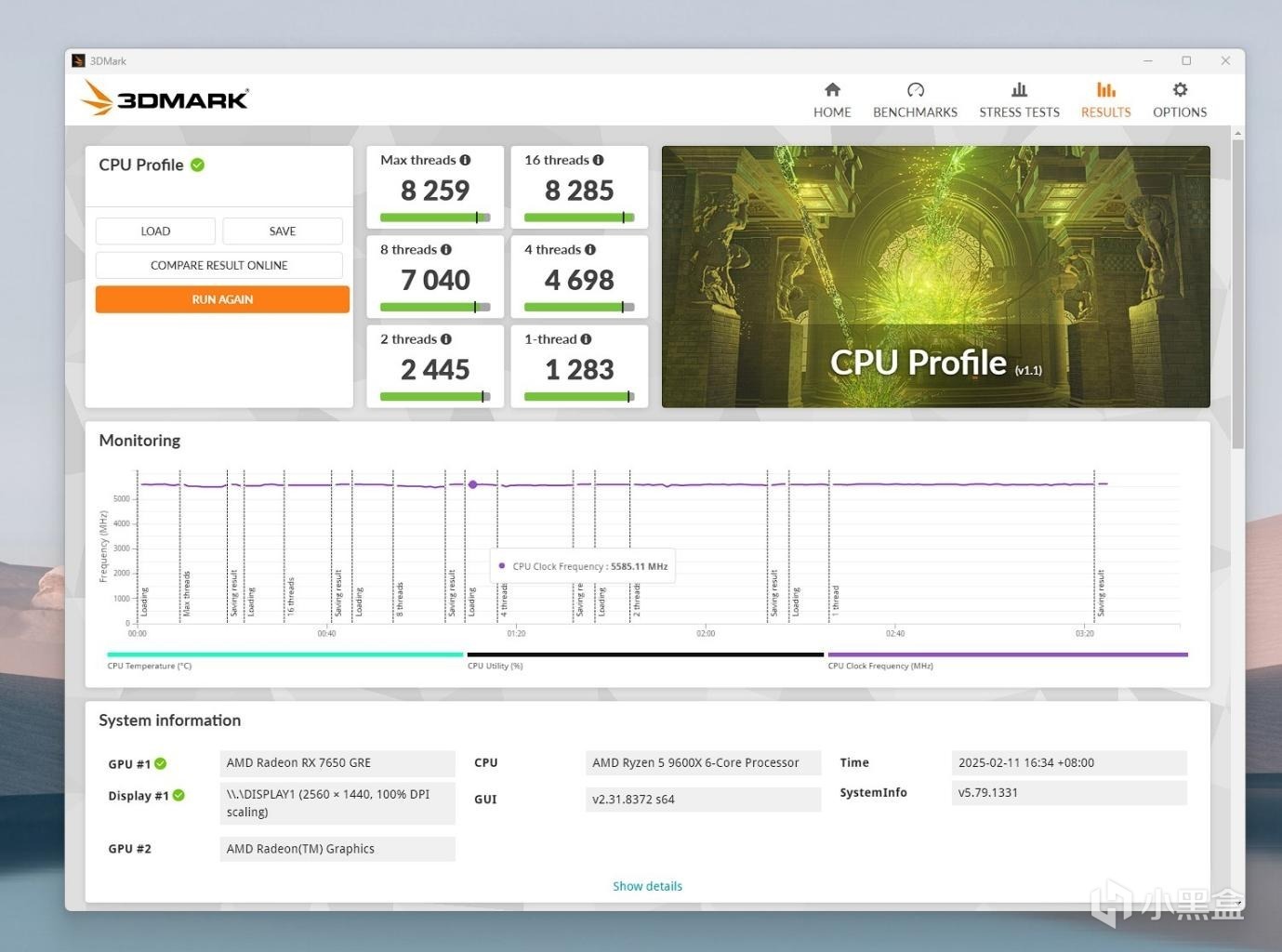
Task: Click the LOAD button
Action: pos(155,231)
